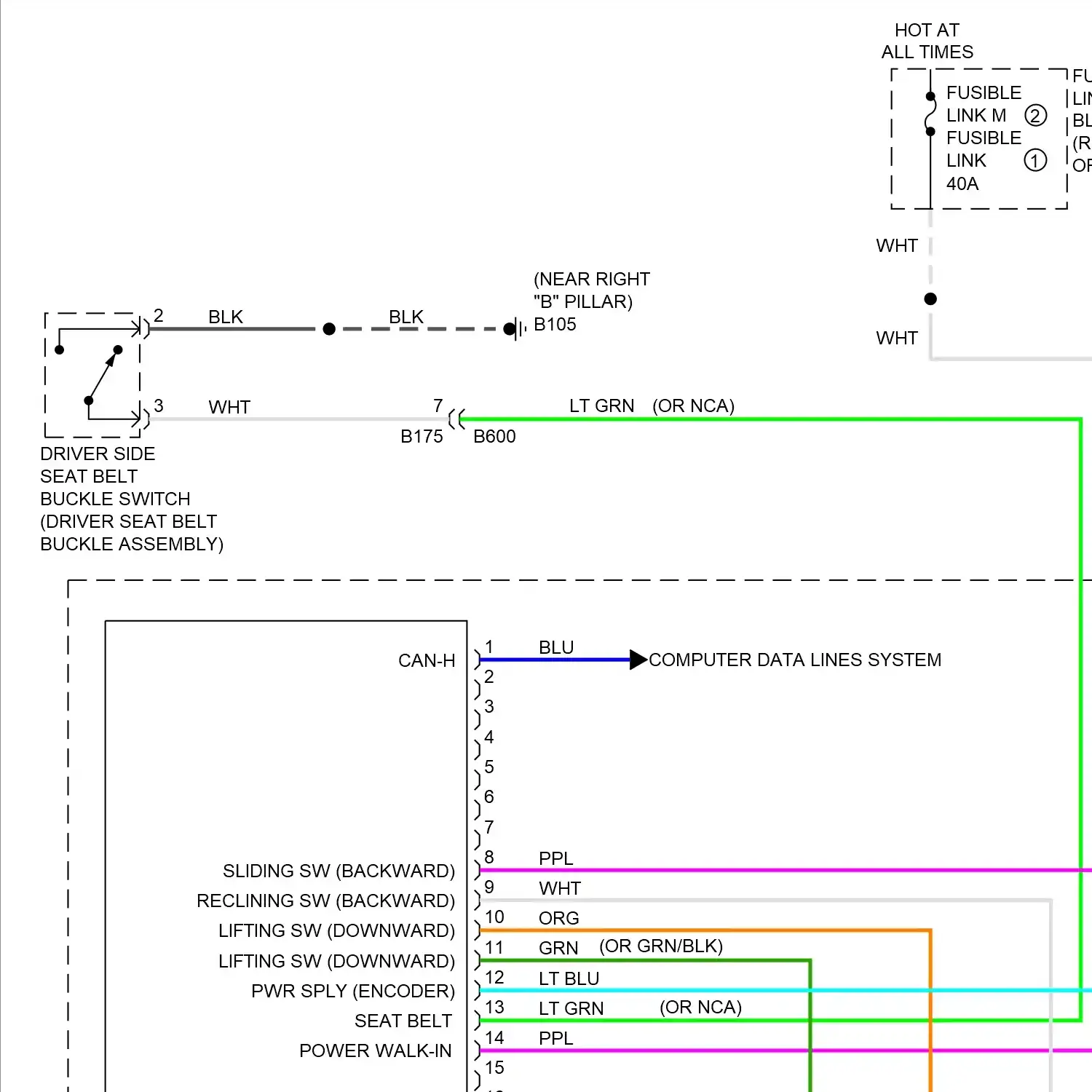Screen dimensions: 1092x1092
Task: Select WHT wire label at pin 9
Action: point(560,889)
